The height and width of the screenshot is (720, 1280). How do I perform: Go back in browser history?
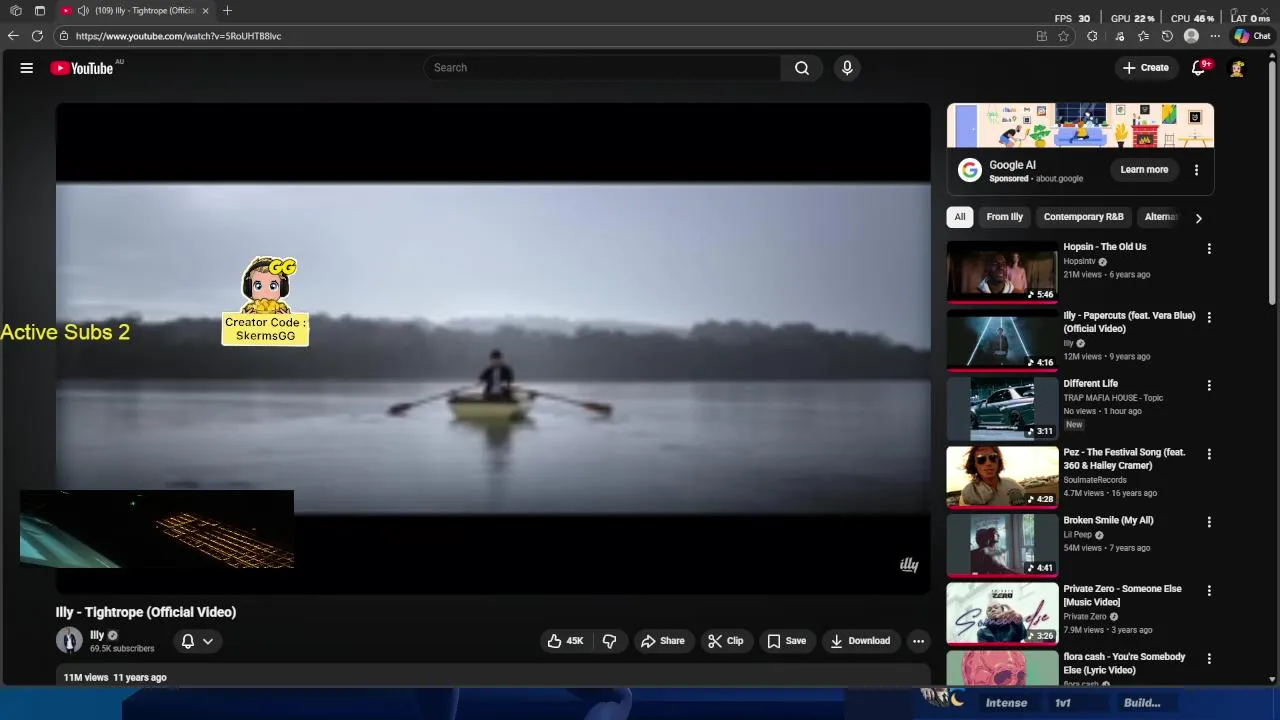13,36
